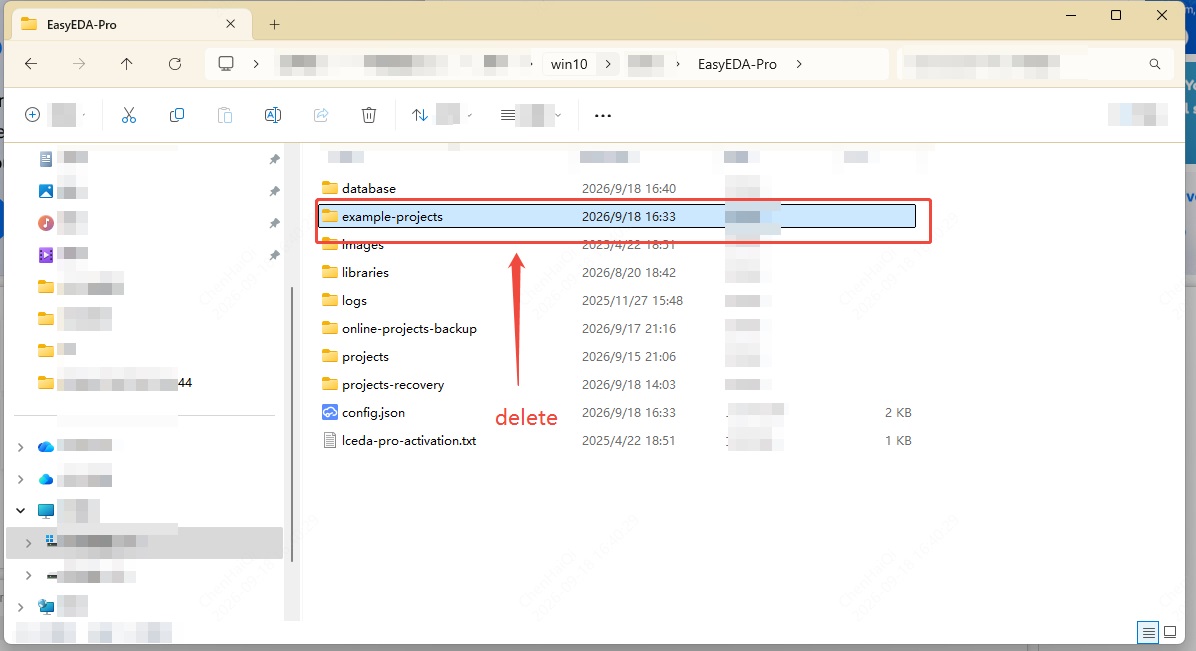This screenshot has width=1196, height=651.
Task: Switch to details view in status bar
Action: (x=1148, y=632)
